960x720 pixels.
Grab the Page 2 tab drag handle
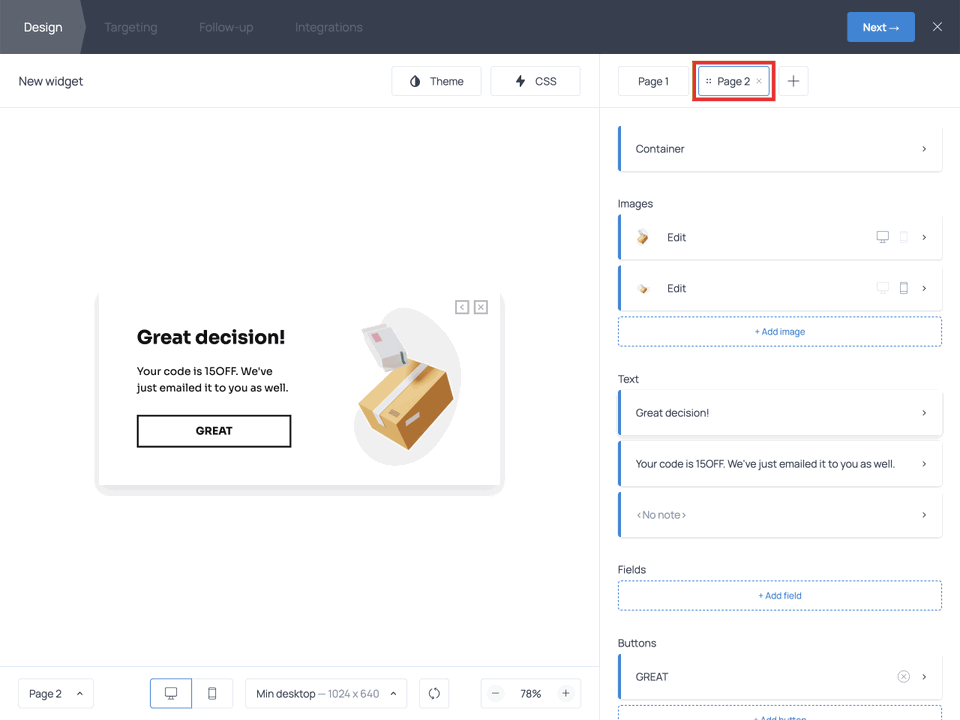pos(709,81)
